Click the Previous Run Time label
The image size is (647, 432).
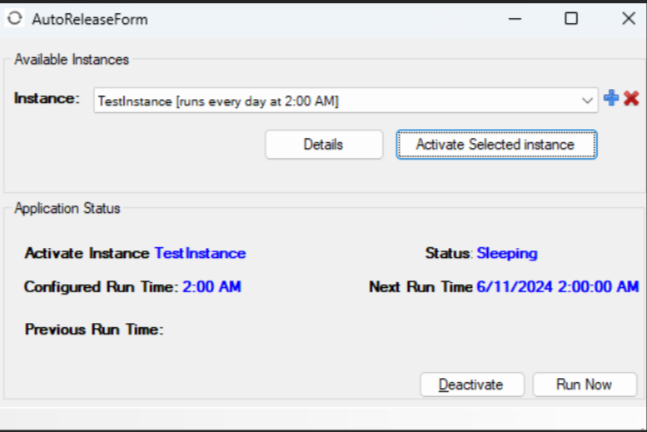[x=94, y=329]
